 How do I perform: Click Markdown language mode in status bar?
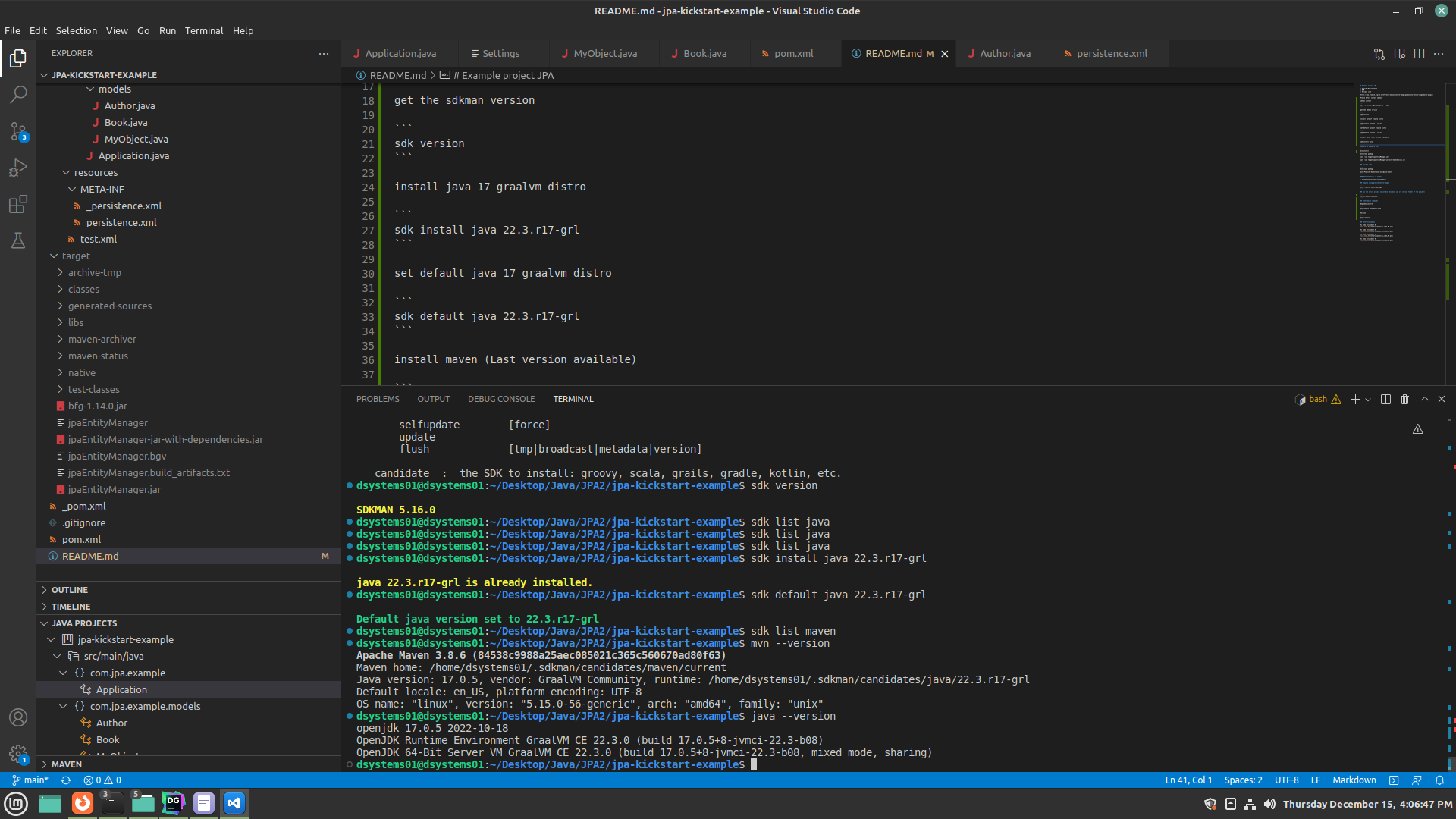tap(1354, 780)
